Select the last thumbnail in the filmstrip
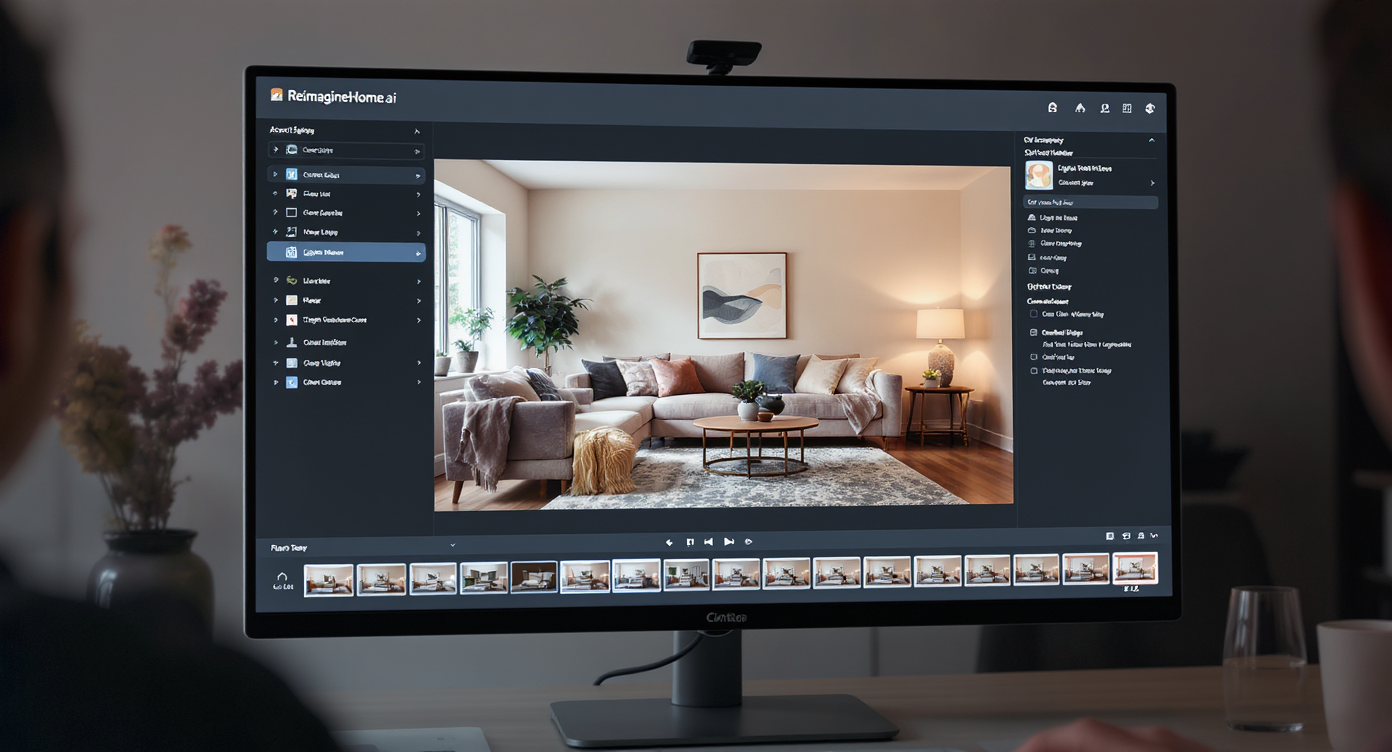Image resolution: width=1392 pixels, height=752 pixels. [x=1137, y=568]
